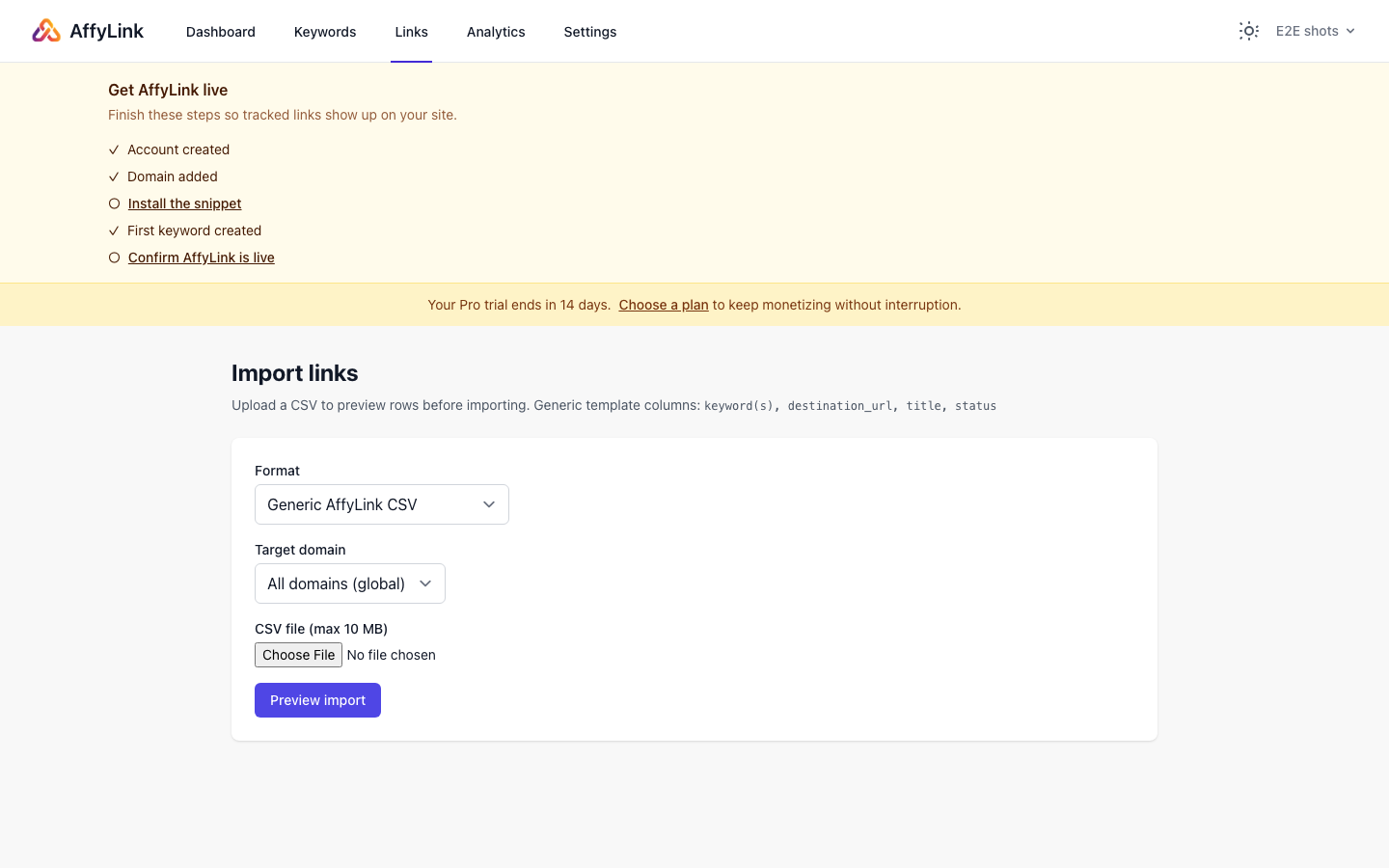Click the Target domain label

pyautogui.click(x=300, y=550)
